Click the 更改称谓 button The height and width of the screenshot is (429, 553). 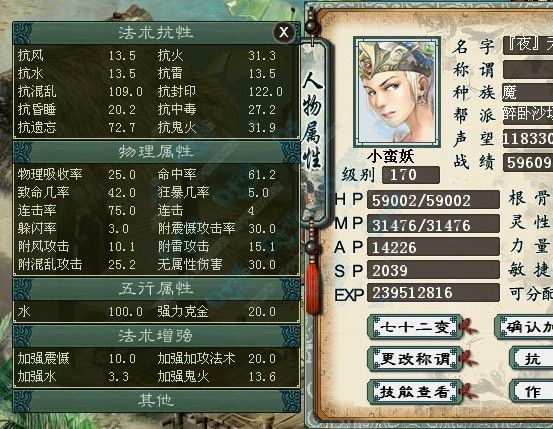pos(415,359)
